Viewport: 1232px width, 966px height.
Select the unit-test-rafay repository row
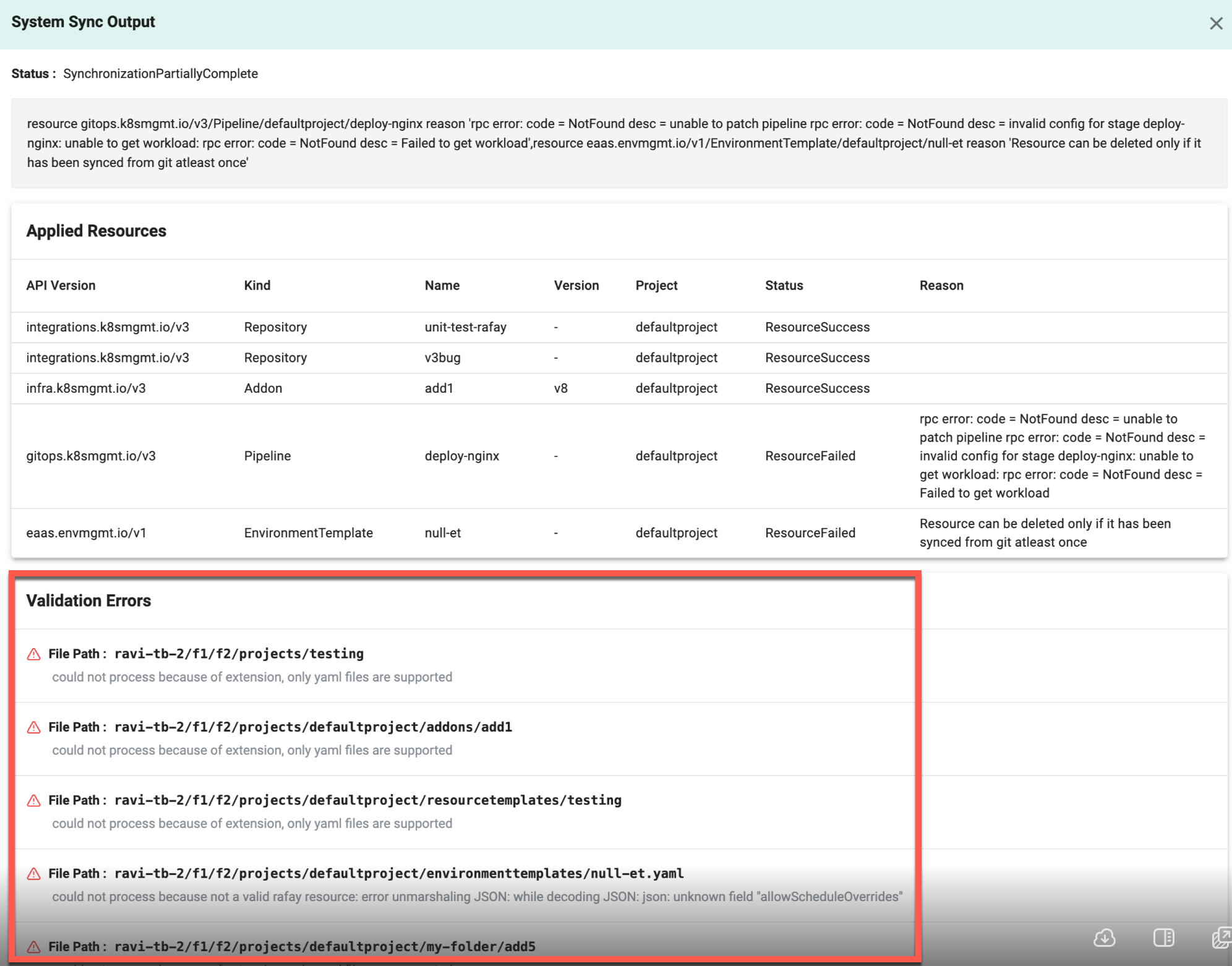tap(465, 327)
